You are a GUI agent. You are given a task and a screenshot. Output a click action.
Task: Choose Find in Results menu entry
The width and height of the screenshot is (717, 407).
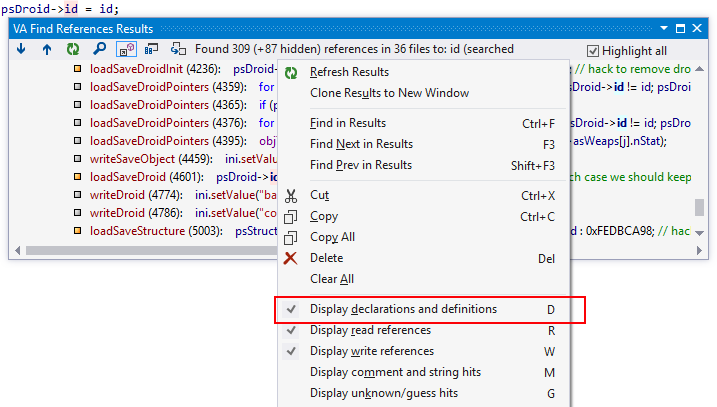tap(347, 123)
